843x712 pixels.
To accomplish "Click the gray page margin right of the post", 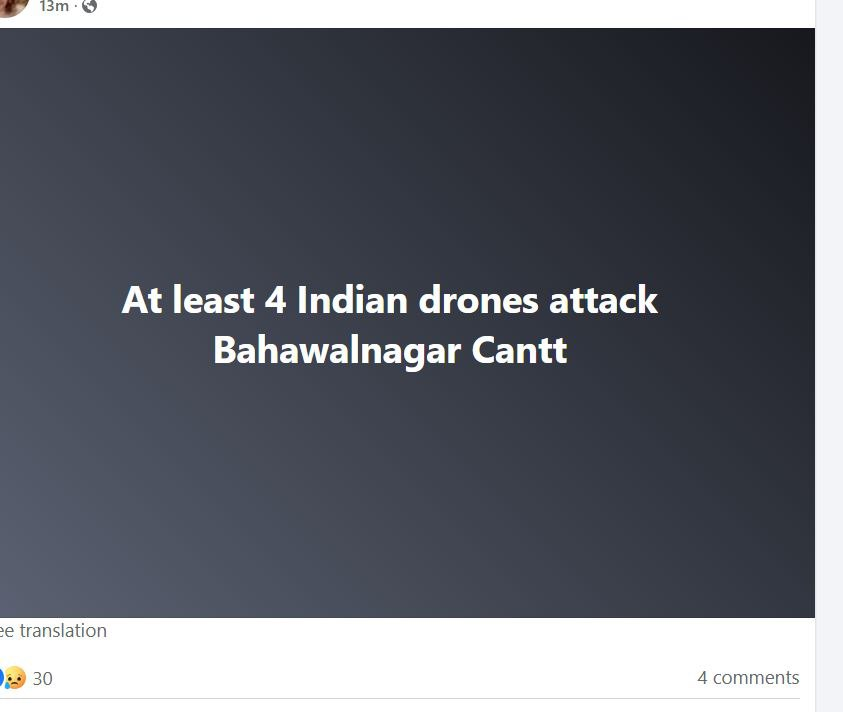I will coord(829,355).
